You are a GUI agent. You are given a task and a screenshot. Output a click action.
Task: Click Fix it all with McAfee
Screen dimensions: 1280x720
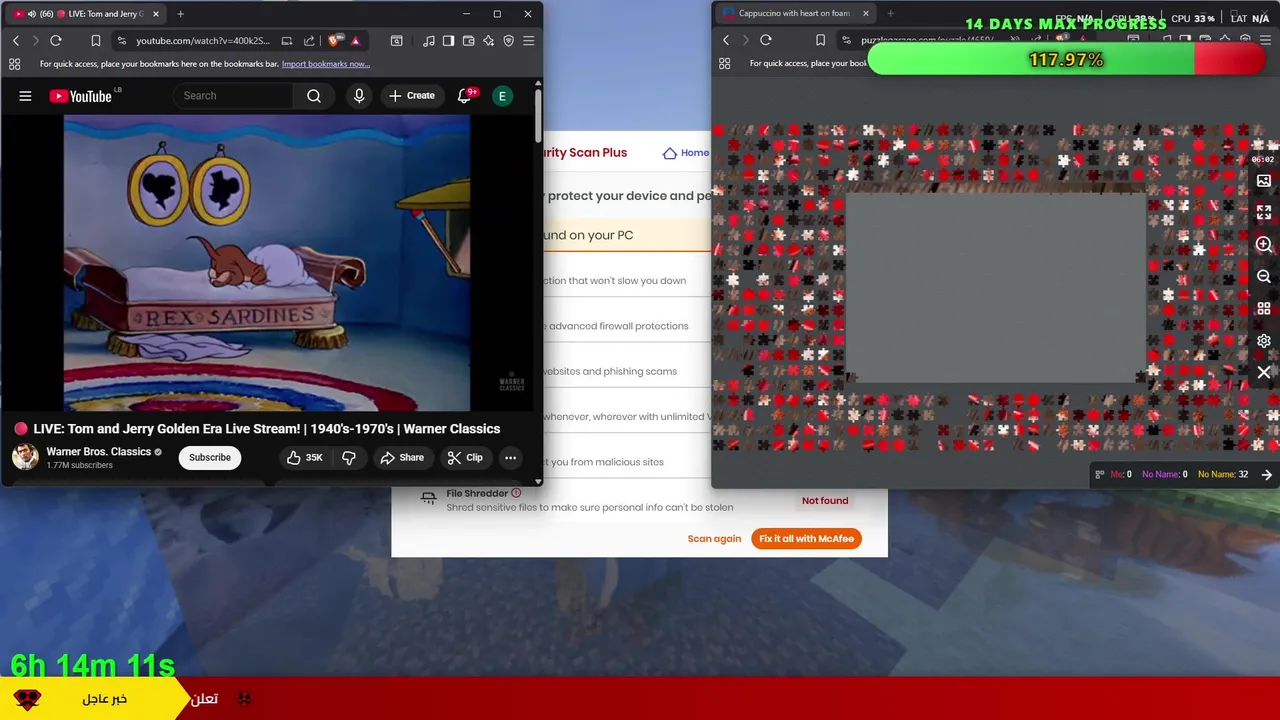click(806, 539)
